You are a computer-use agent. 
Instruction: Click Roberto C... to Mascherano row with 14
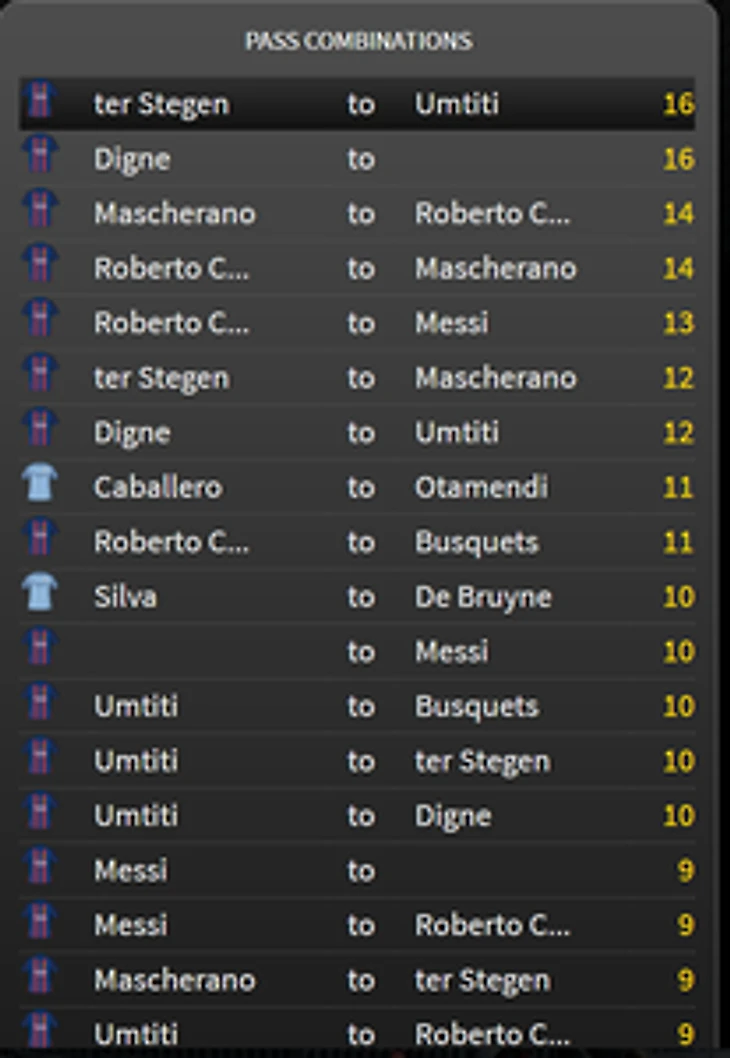[x=357, y=268]
